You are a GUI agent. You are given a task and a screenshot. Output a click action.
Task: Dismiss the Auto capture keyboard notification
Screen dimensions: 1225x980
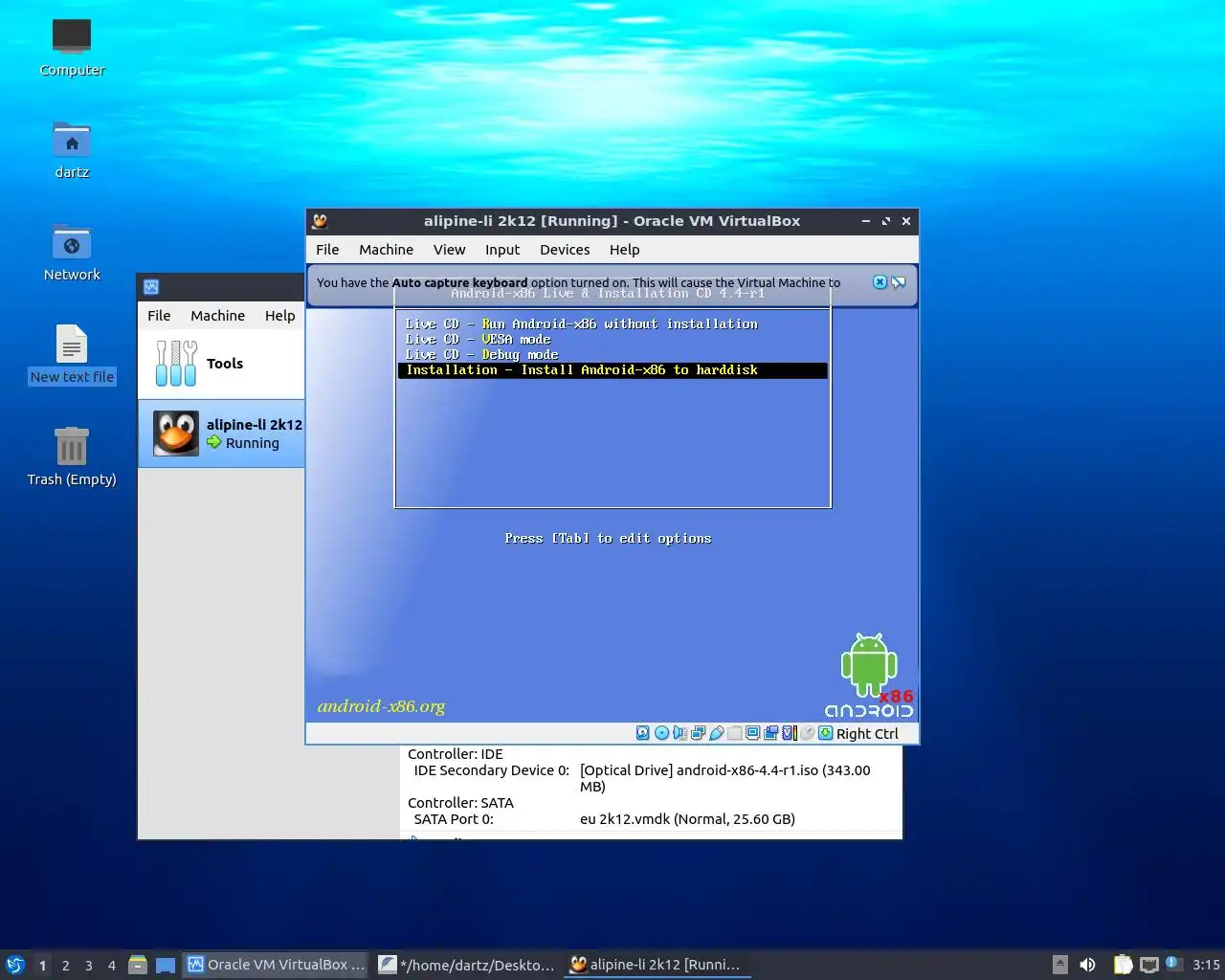[x=880, y=282]
